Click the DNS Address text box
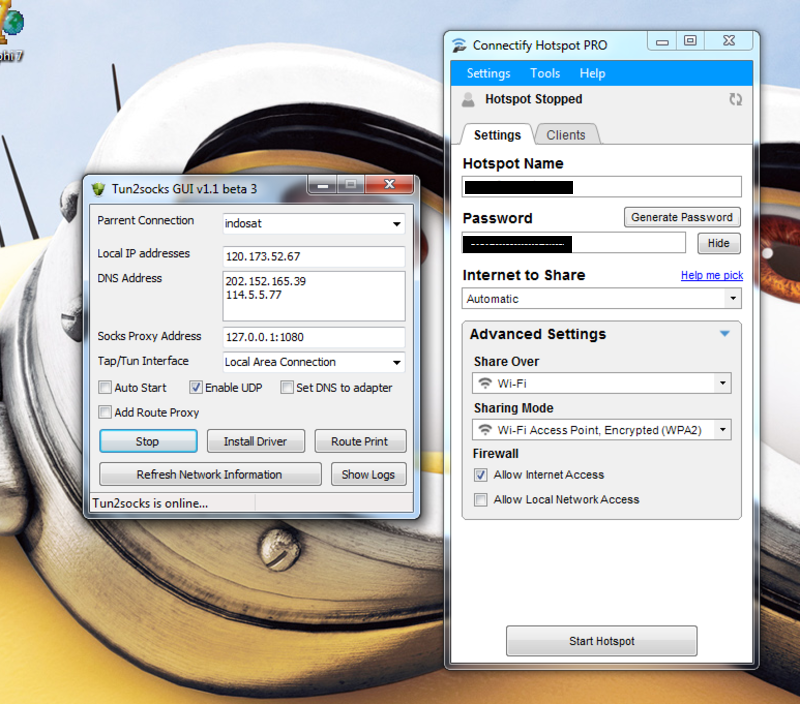 (x=314, y=296)
